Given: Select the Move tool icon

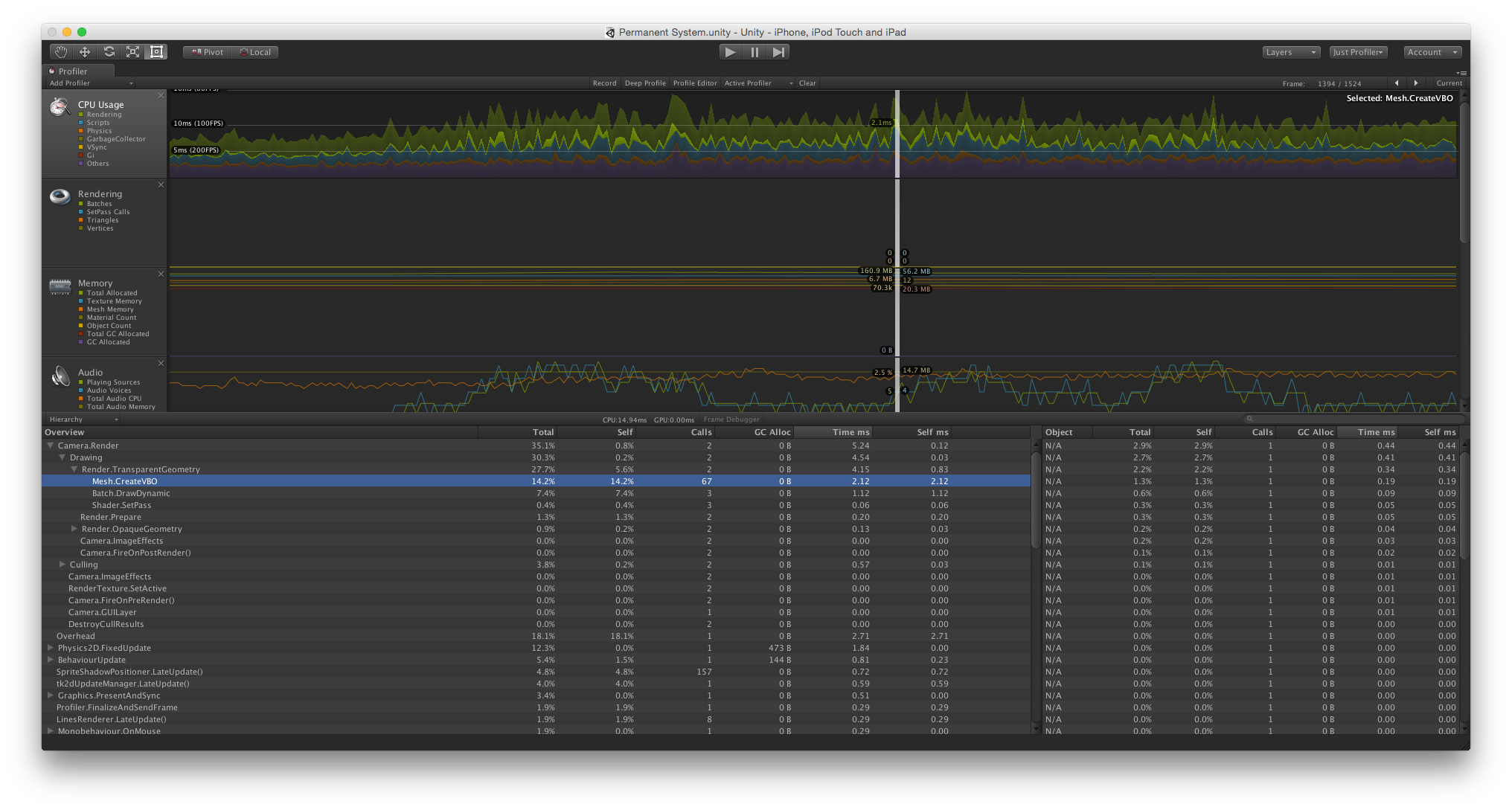Looking at the screenshot, I should click(x=85, y=52).
